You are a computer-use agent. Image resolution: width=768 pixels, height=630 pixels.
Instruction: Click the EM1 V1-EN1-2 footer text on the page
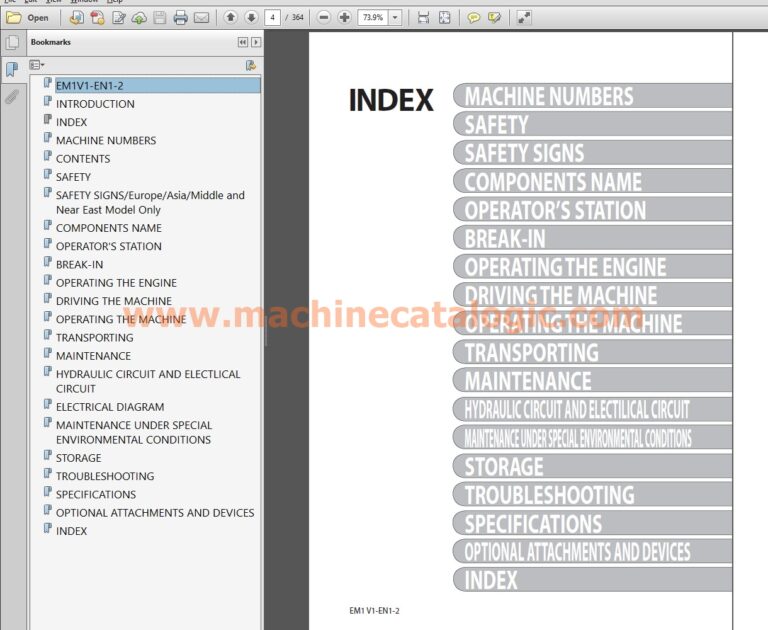pos(374,611)
